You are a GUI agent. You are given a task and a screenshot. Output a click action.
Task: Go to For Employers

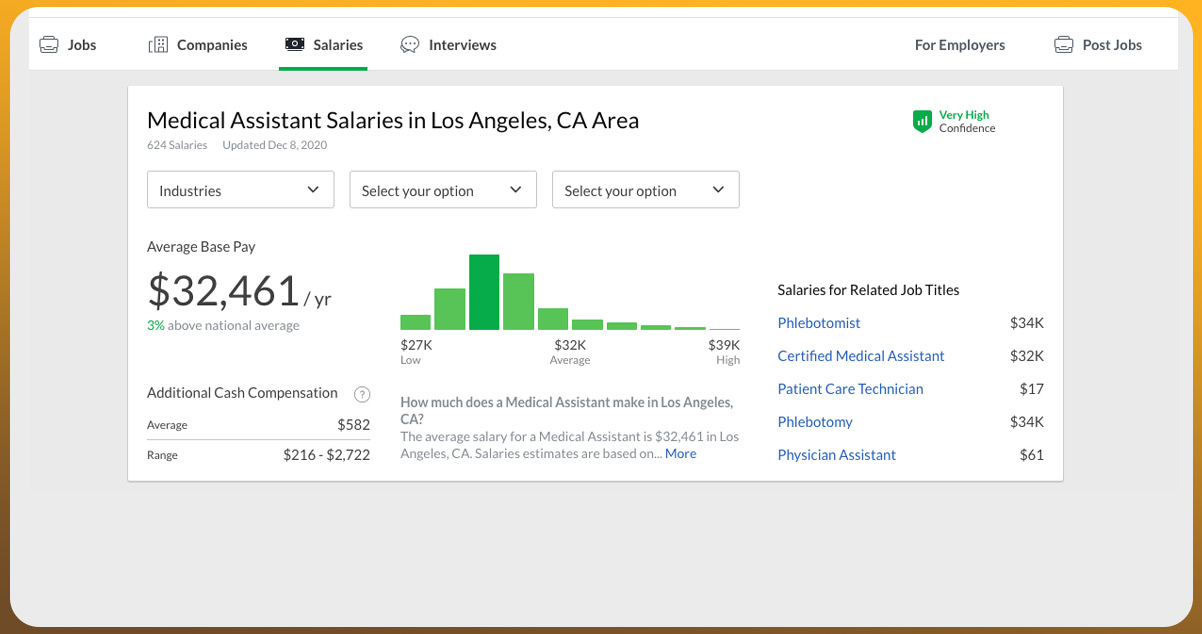point(959,45)
